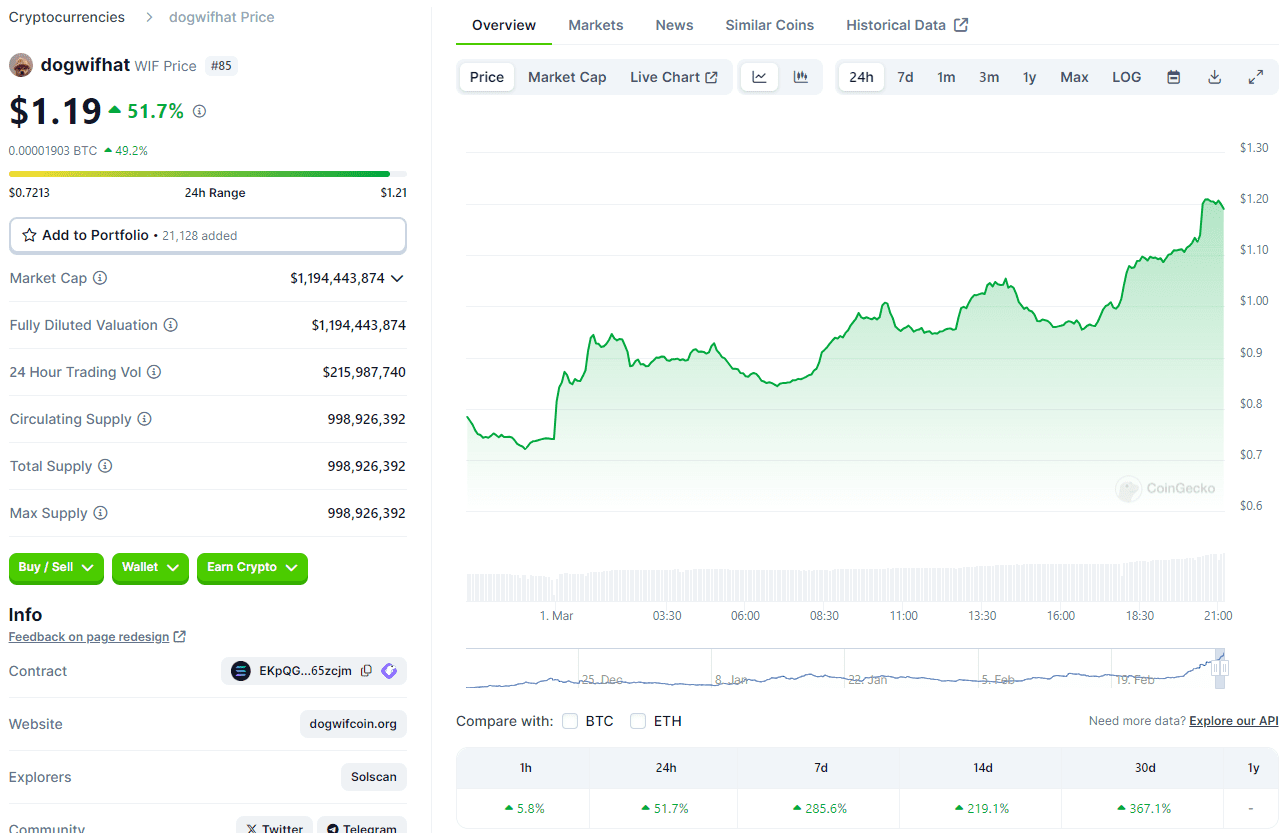Download chart data icon
Image resolution: width=1286 pixels, height=833 pixels.
click(1215, 77)
